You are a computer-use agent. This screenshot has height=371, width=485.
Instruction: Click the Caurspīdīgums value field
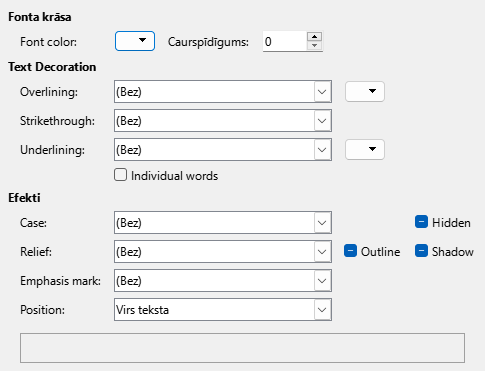[284, 41]
